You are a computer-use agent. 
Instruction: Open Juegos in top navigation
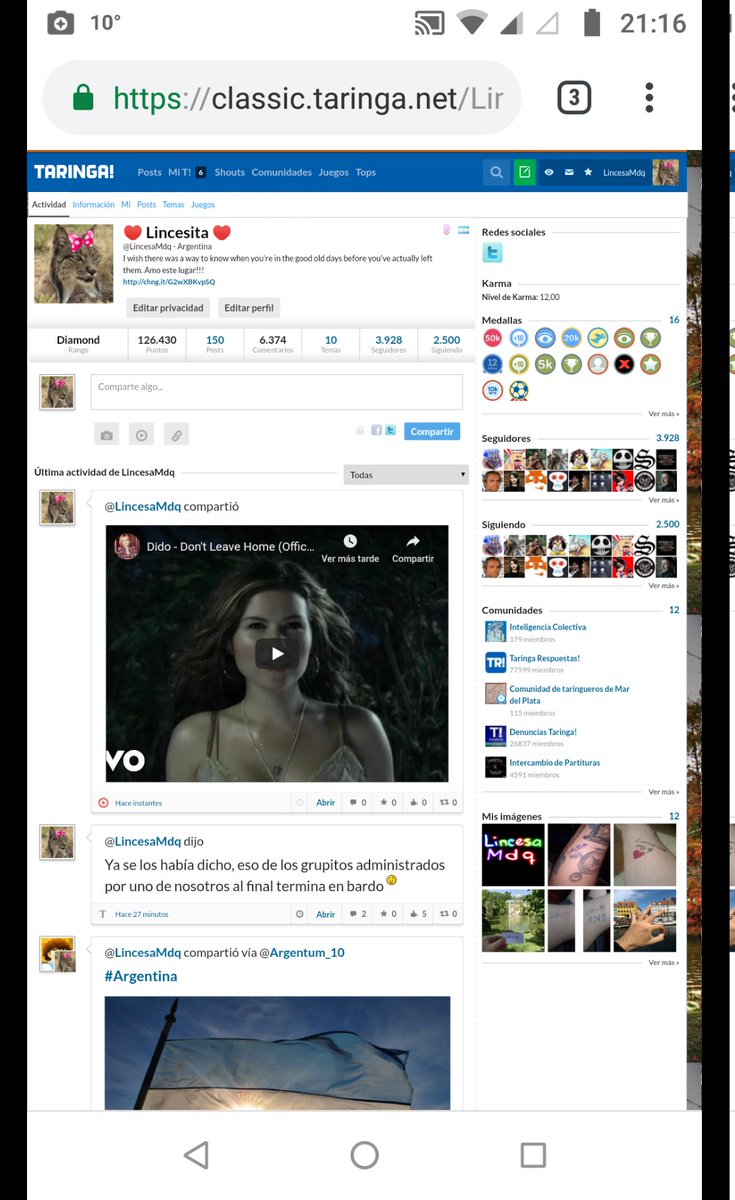pyautogui.click(x=334, y=172)
